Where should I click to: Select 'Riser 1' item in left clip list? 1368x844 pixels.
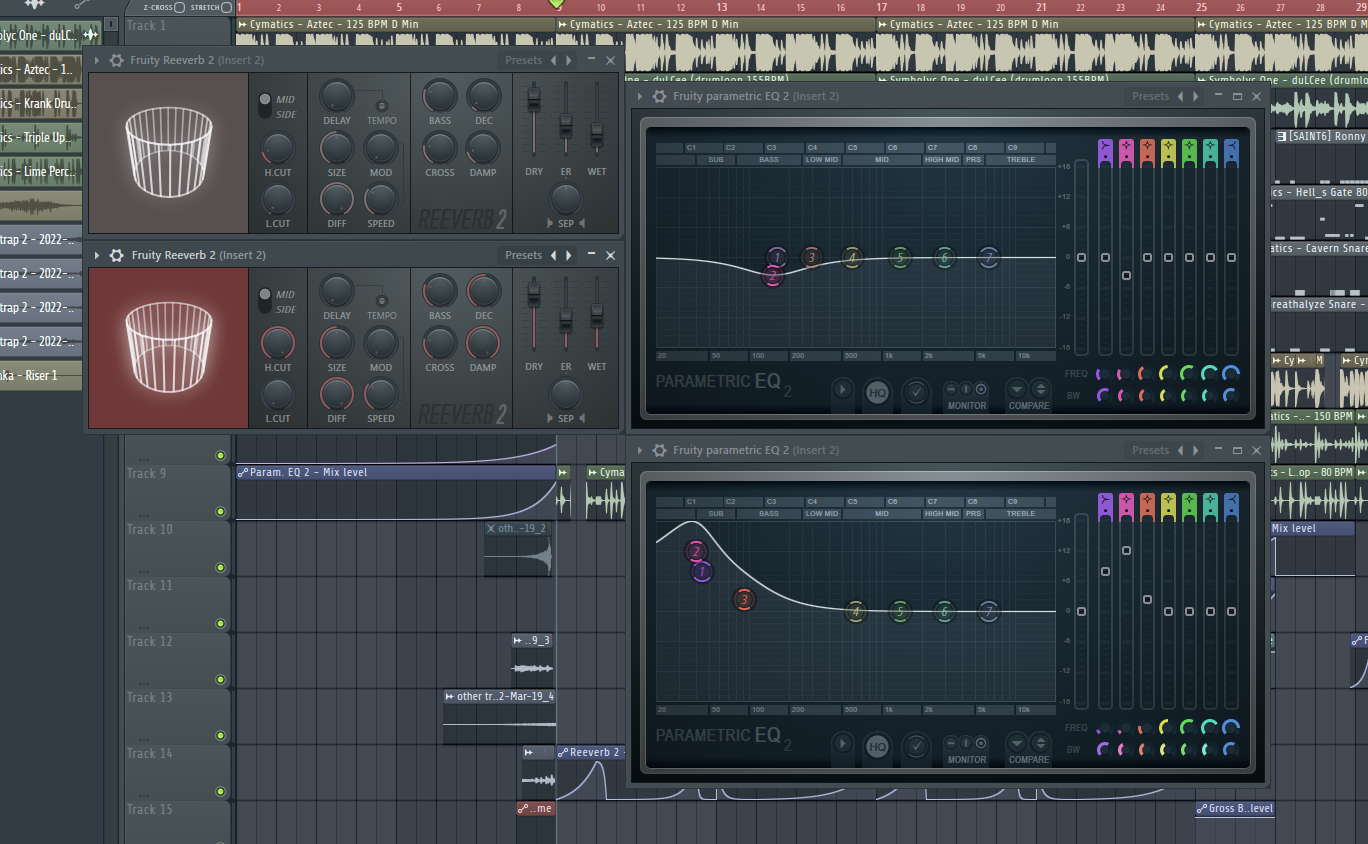click(x=40, y=375)
